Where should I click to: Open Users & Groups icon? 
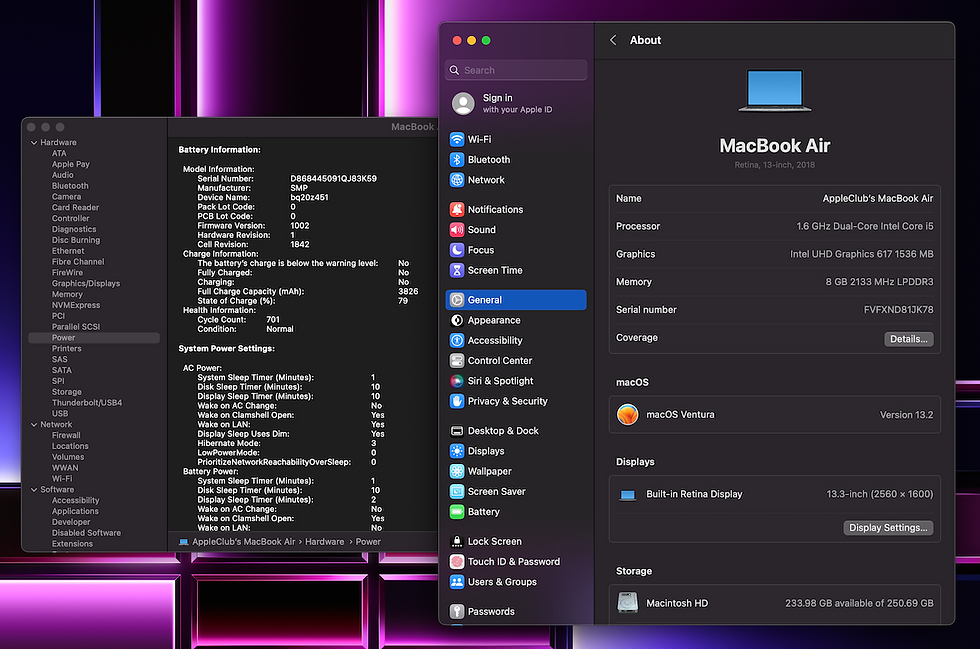457,582
